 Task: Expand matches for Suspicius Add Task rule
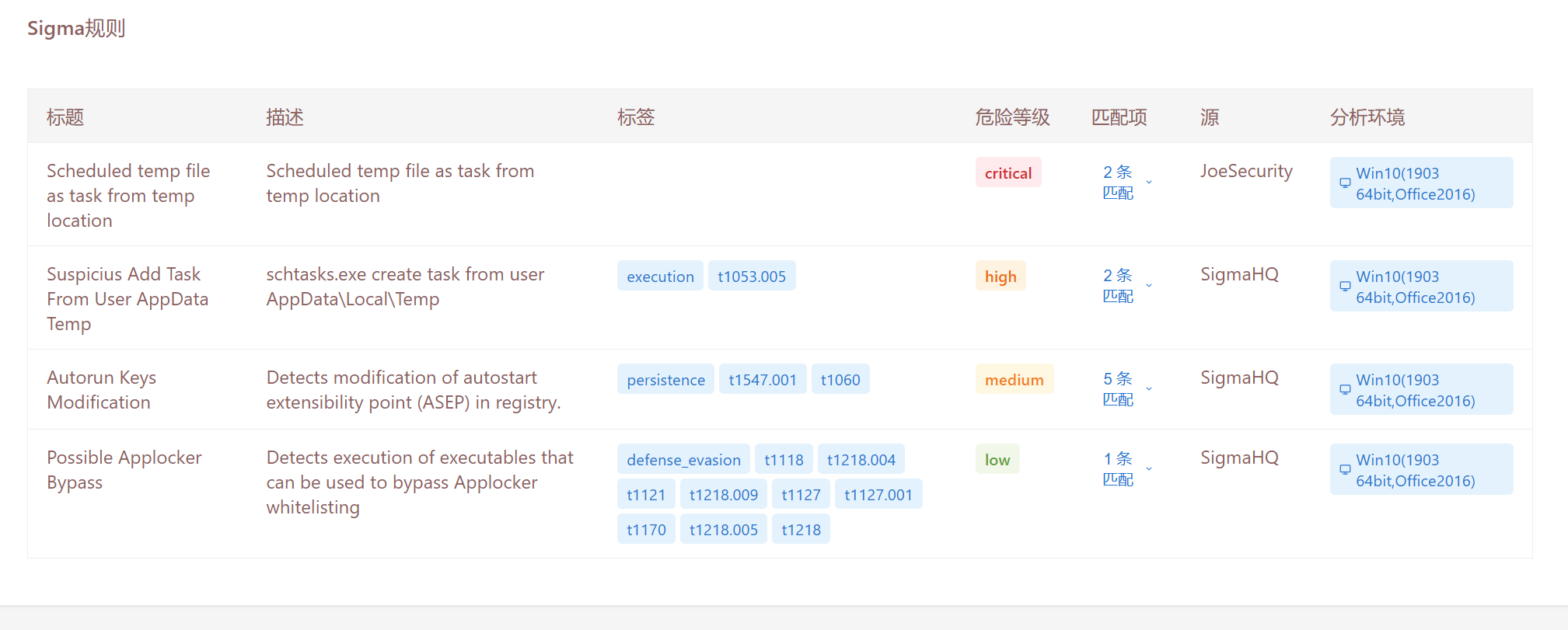point(1148,286)
